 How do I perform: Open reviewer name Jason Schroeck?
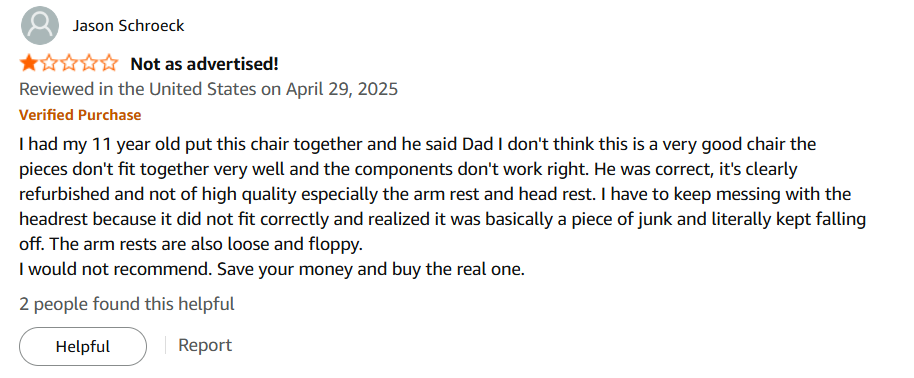click(128, 26)
